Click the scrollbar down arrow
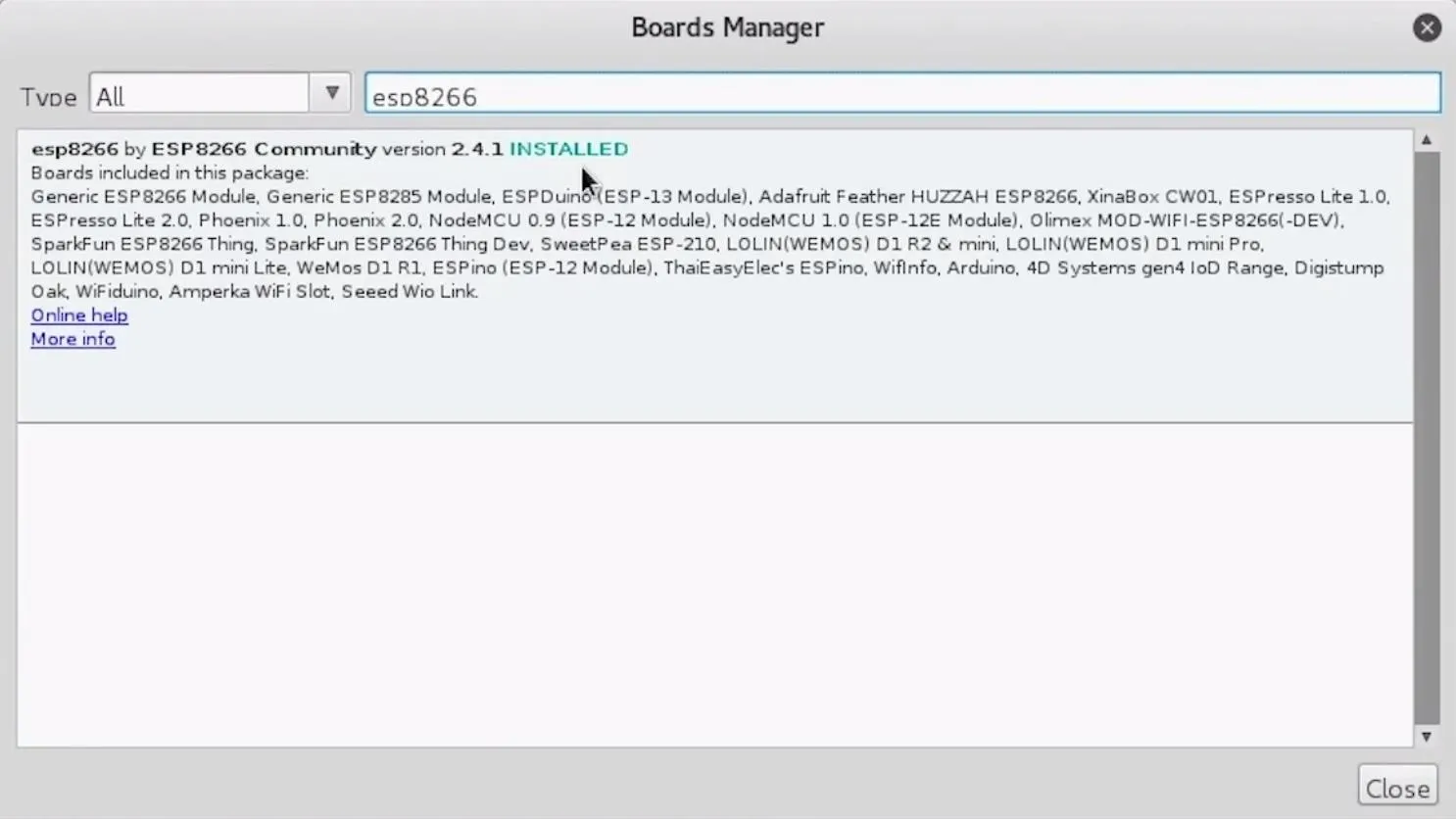Screen dimensions: 1456x819 (x=1427, y=737)
